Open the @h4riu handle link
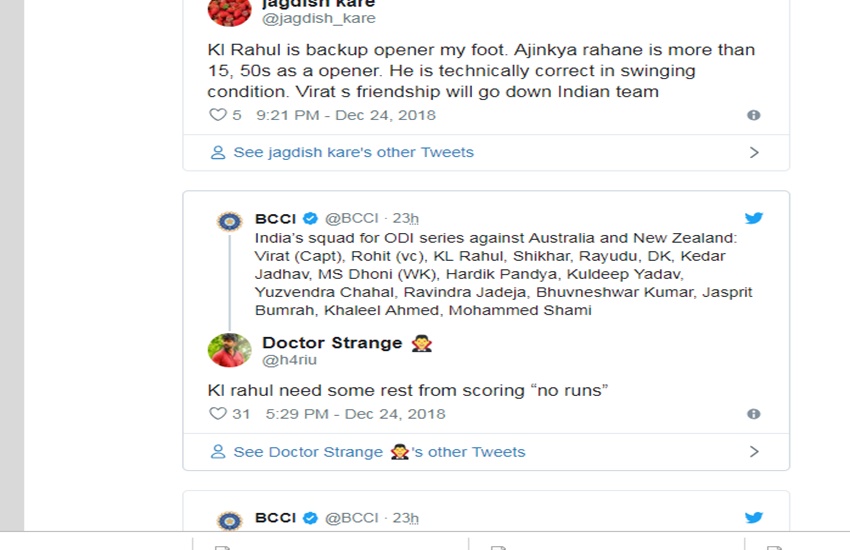The height and width of the screenshot is (550, 850). tap(289, 360)
